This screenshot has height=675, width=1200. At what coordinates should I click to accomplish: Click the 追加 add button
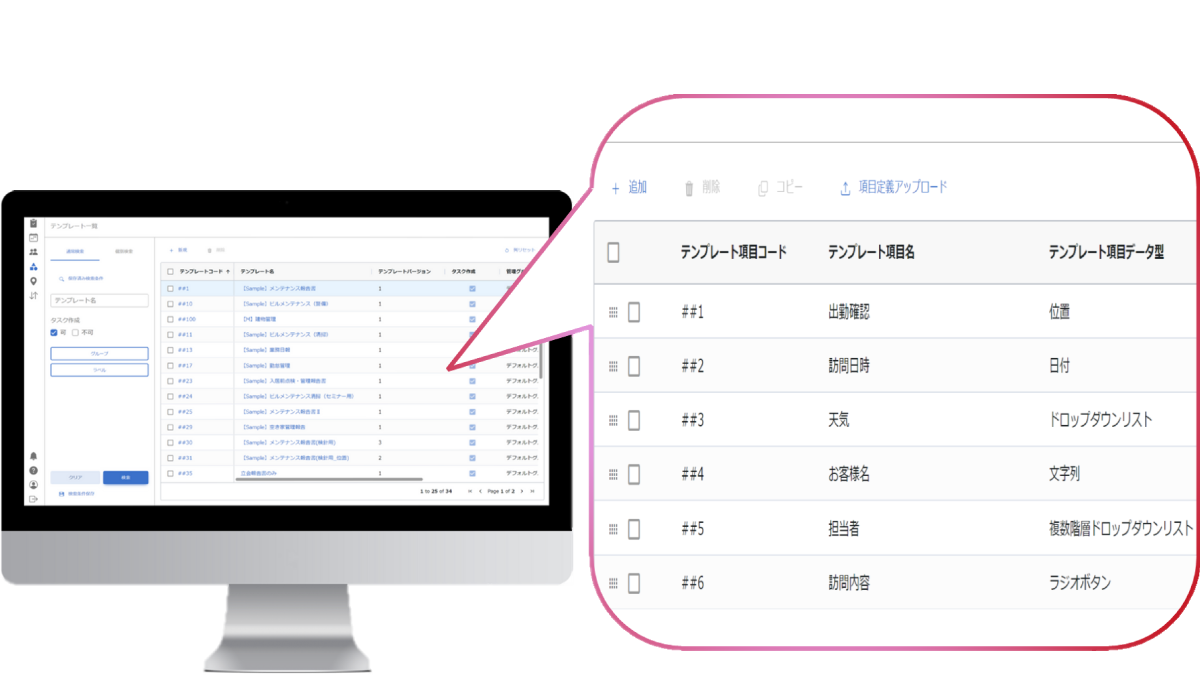pos(629,188)
